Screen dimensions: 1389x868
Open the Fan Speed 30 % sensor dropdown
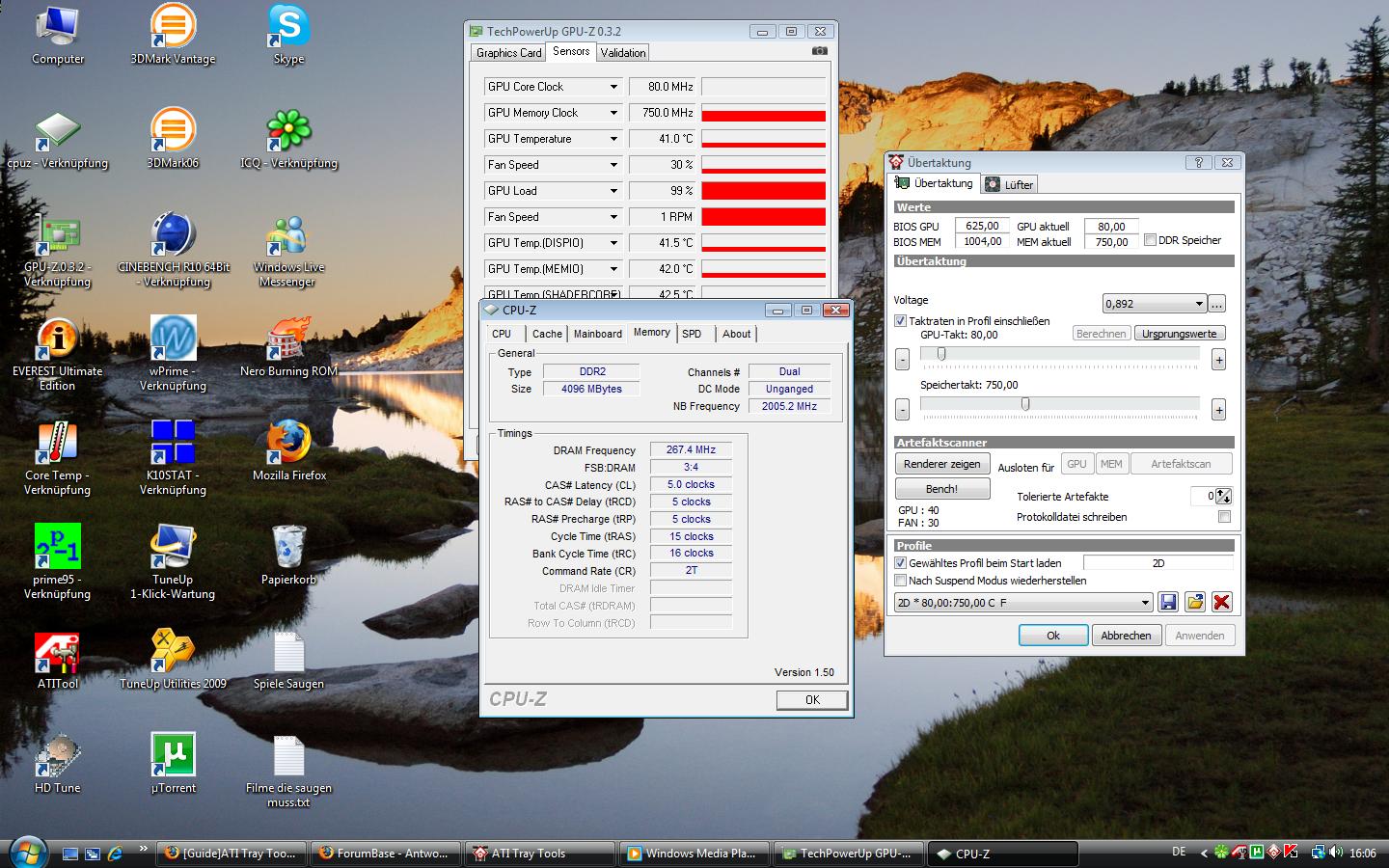tap(613, 165)
